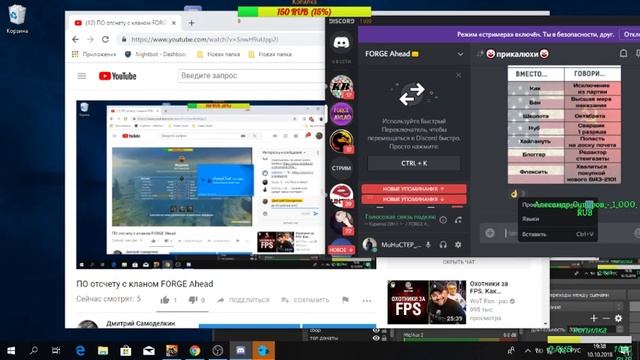This screenshot has height=360, width=640.
Task: Open Охотники за FPS video thumbnail
Action: (x=427, y=302)
